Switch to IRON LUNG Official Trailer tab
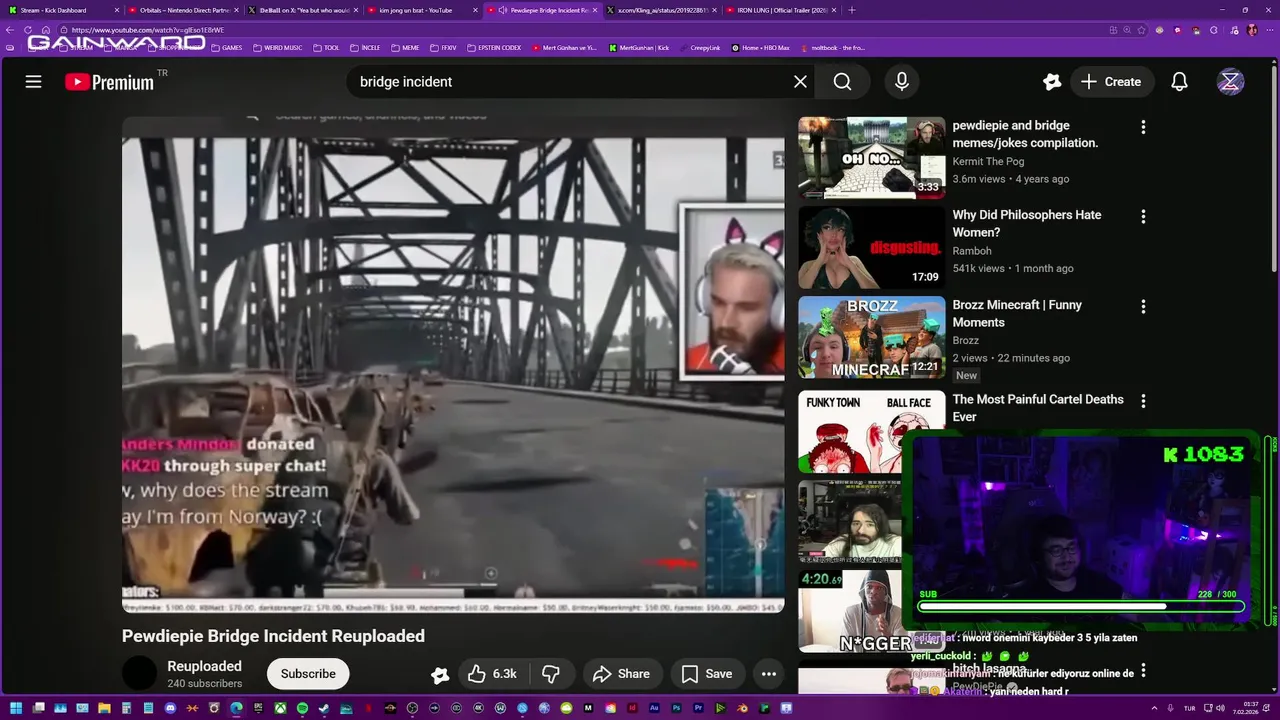The width and height of the screenshot is (1280, 720). pos(780,10)
